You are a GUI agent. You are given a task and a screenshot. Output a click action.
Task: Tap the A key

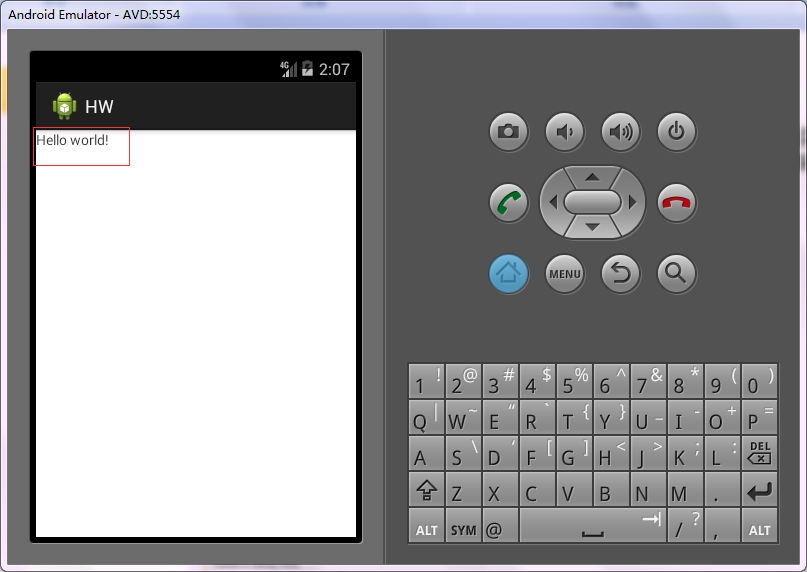click(x=426, y=453)
